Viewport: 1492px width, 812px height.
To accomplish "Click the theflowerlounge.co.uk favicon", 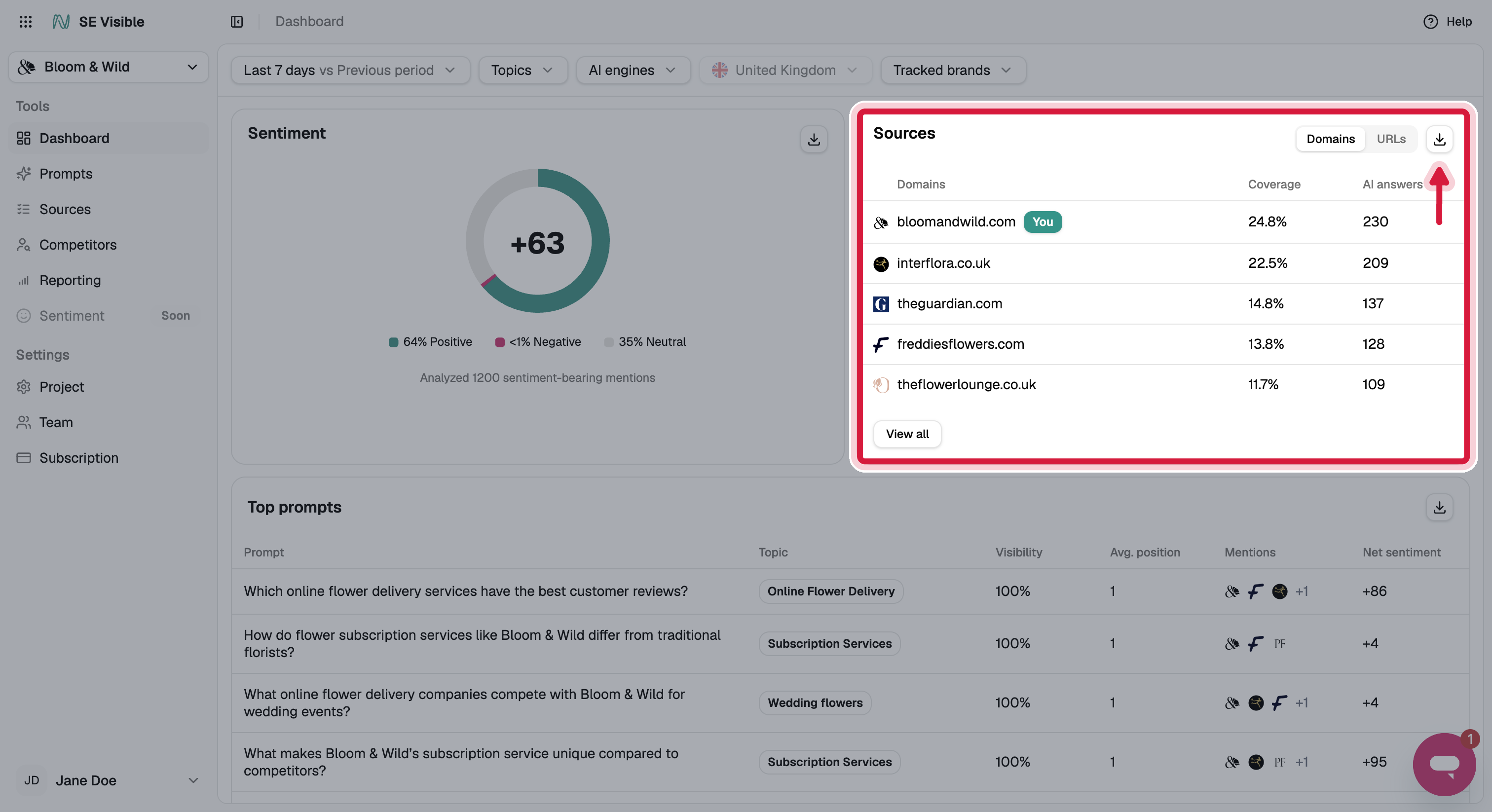I will (x=881, y=385).
